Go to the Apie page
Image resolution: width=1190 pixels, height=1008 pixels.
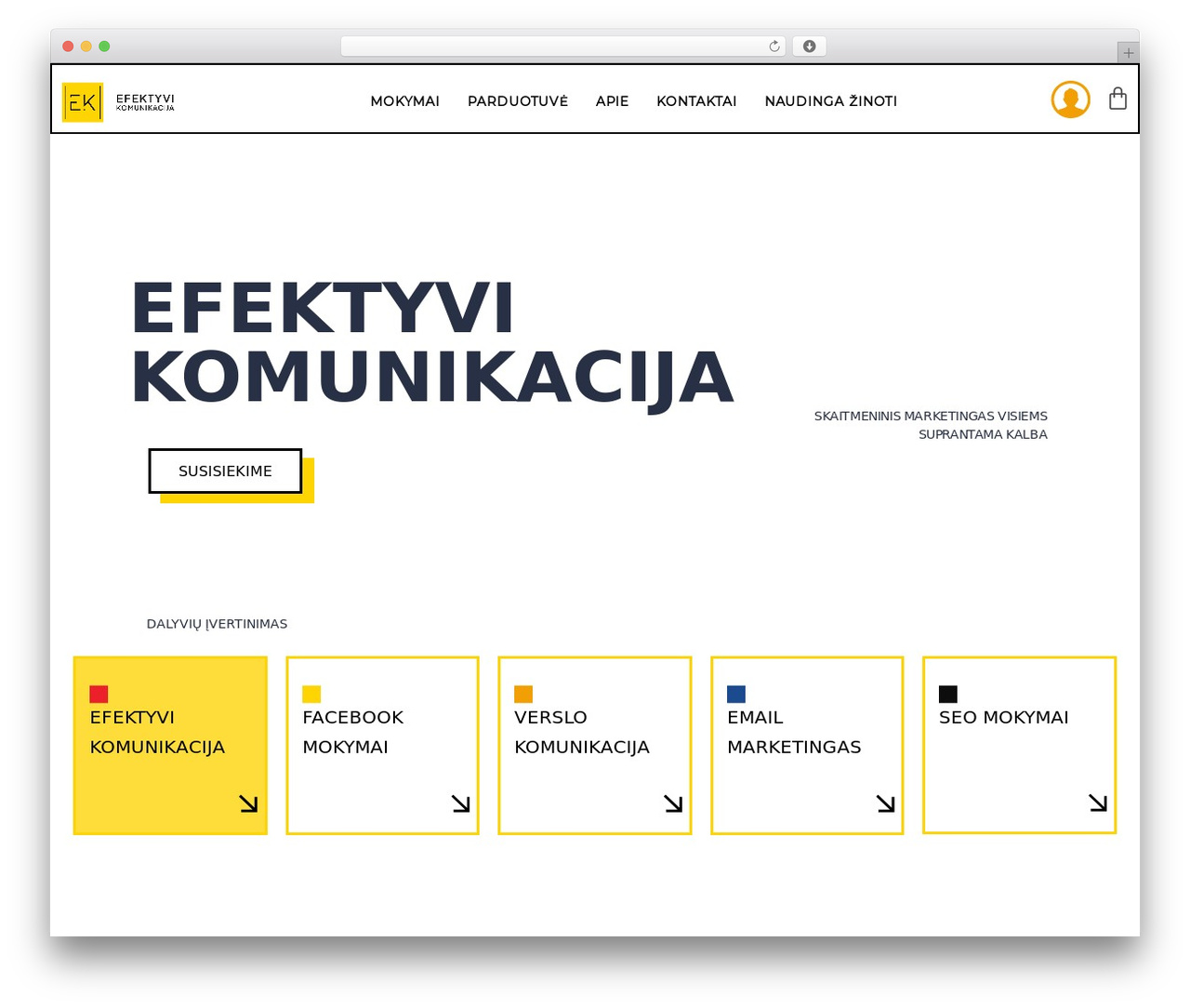(x=612, y=100)
